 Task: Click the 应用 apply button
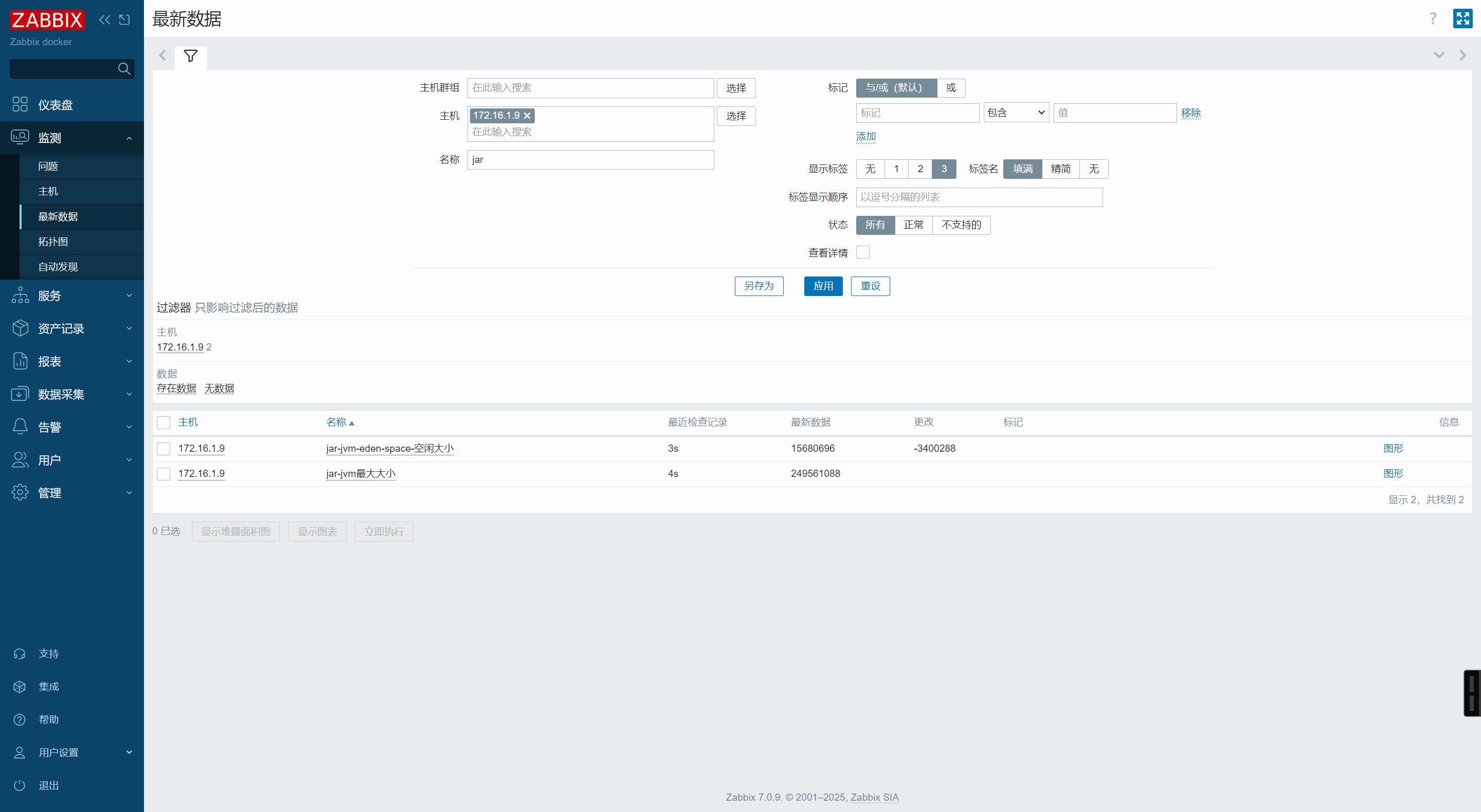(x=823, y=286)
